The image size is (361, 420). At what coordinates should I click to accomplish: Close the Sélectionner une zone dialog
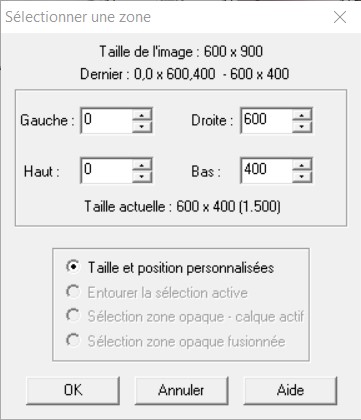[x=340, y=17]
